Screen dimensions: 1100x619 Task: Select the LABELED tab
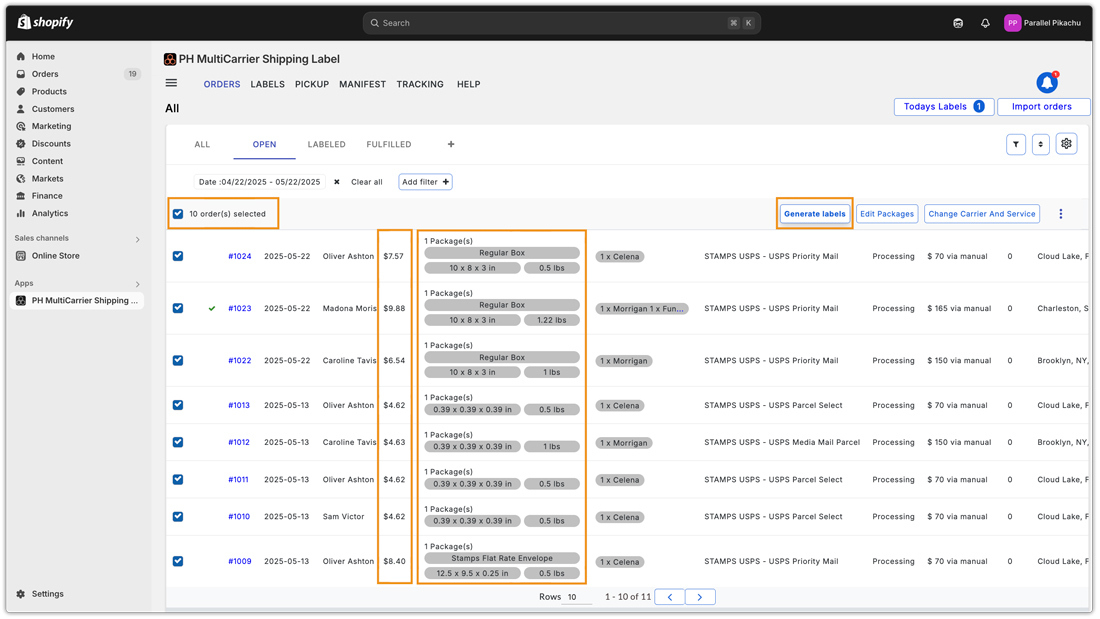point(326,145)
